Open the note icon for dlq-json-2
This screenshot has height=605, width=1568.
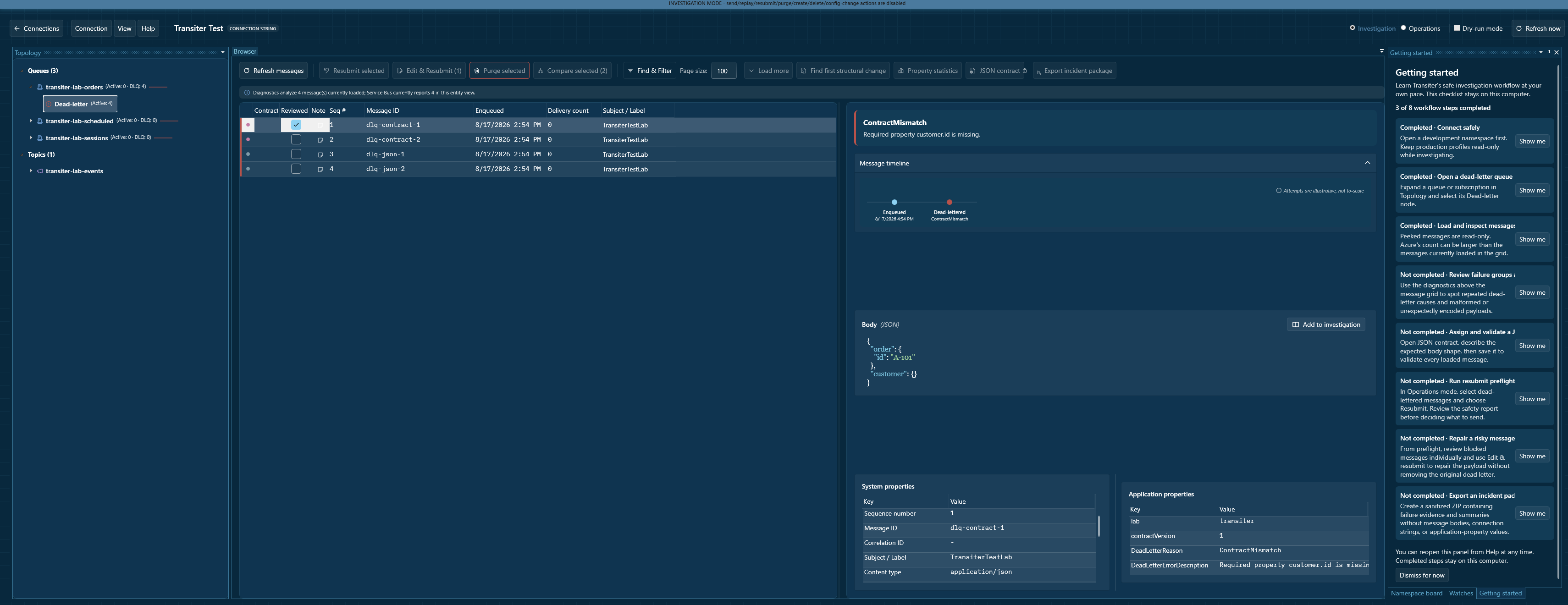pos(320,169)
